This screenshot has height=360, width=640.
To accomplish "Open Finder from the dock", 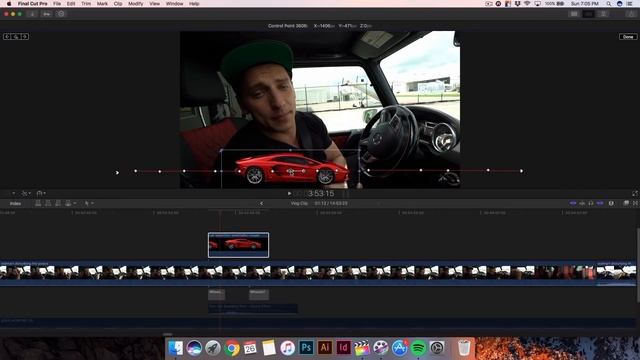I will point(176,348).
